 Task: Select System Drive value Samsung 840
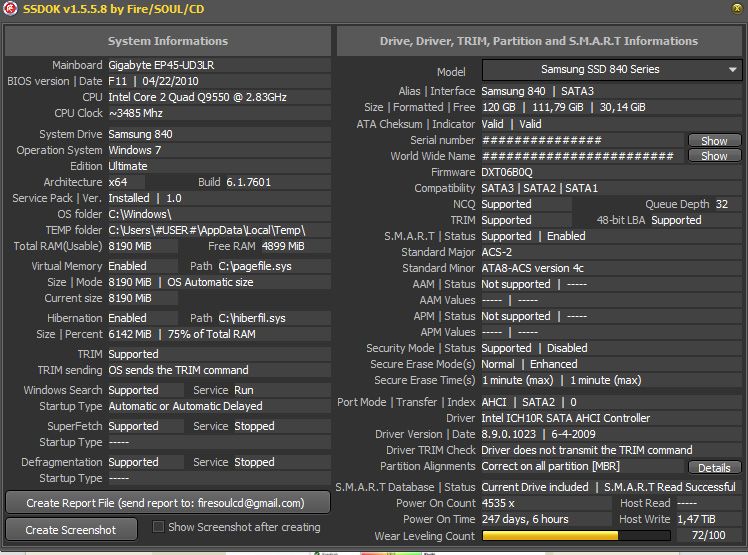tap(140, 134)
